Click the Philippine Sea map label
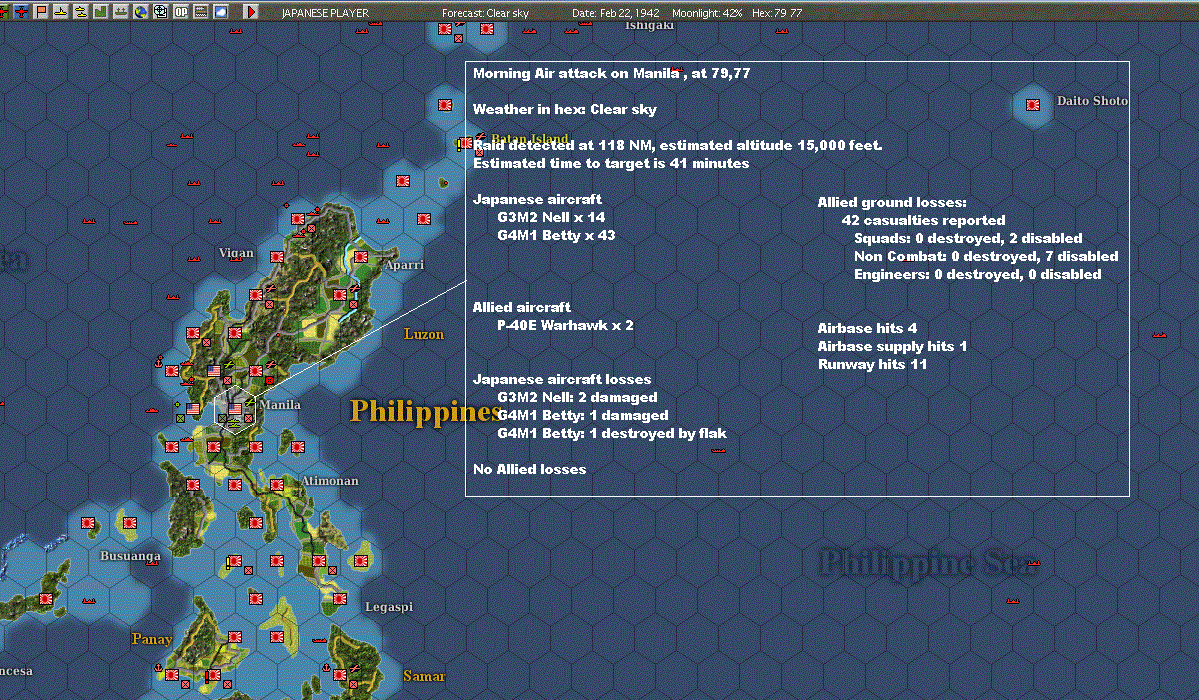This screenshot has width=1199, height=700. coord(929,564)
